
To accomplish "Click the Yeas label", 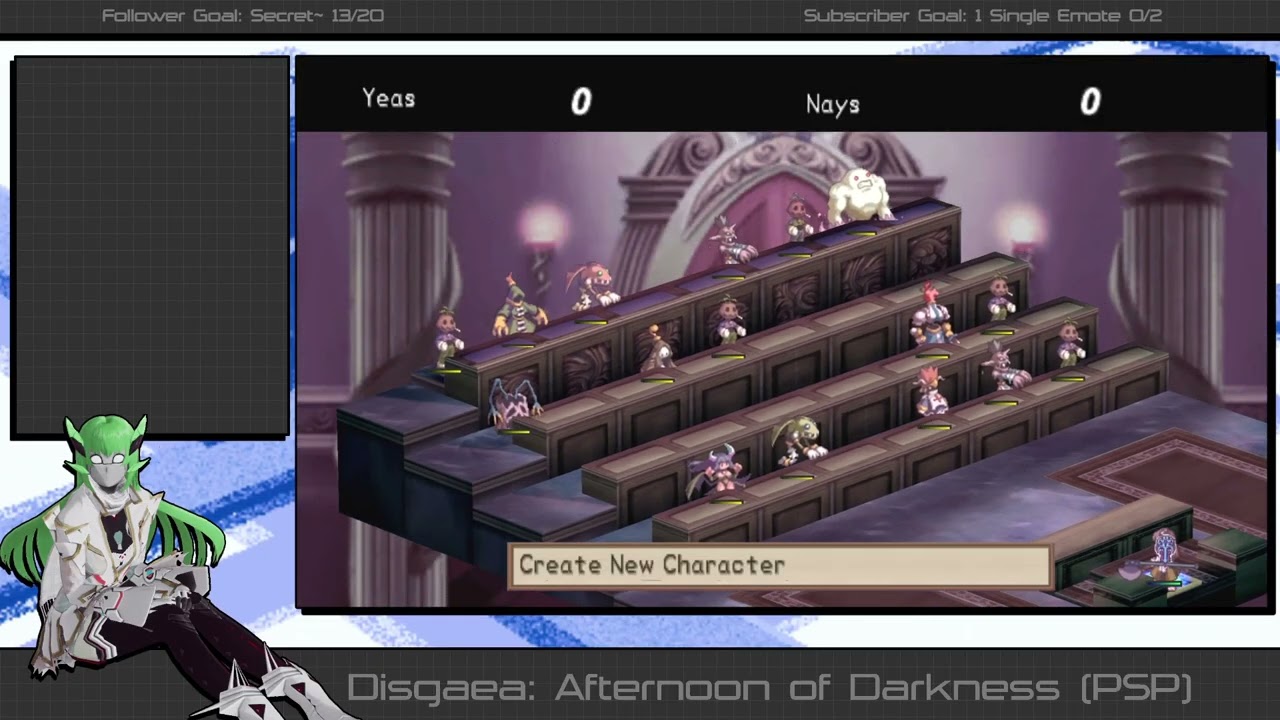I will pyautogui.click(x=388, y=98).
